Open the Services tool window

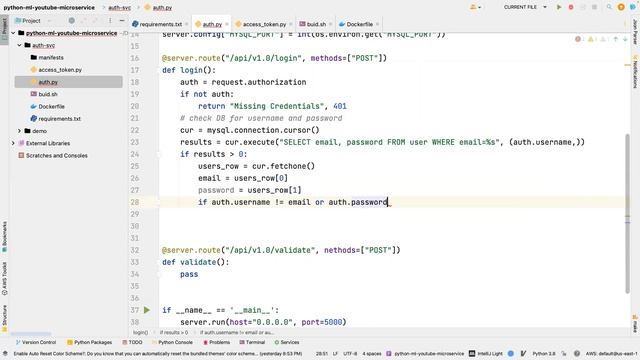[x=287, y=342]
